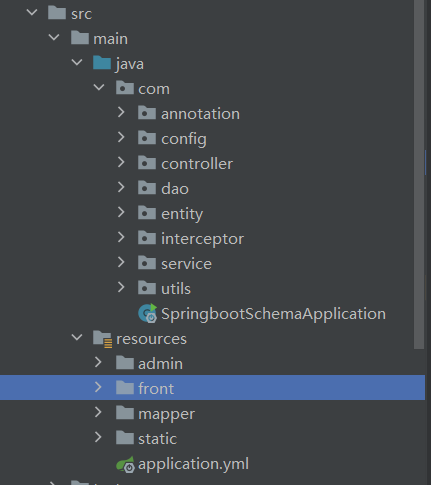
Task: Click the controller package icon
Action: (147, 163)
